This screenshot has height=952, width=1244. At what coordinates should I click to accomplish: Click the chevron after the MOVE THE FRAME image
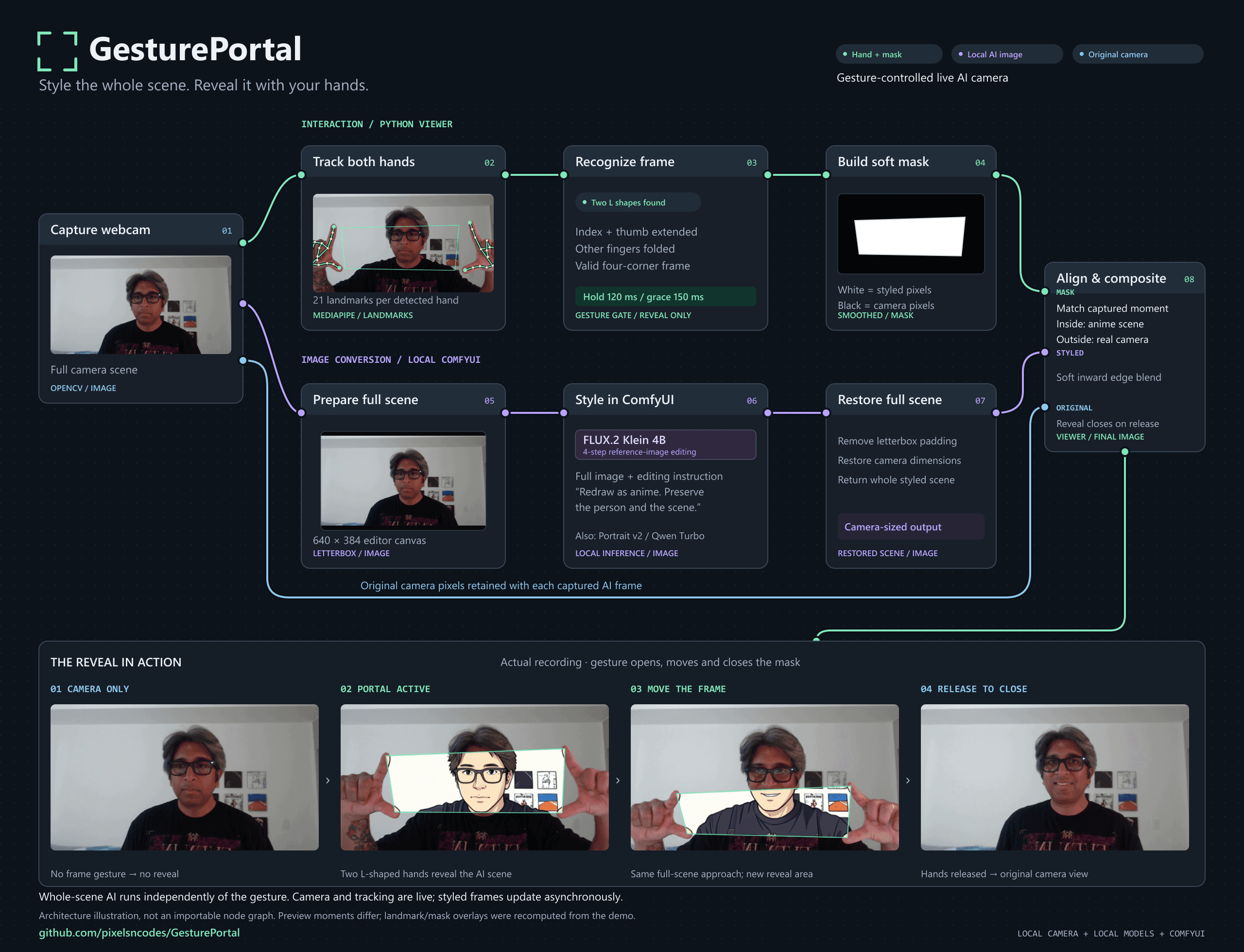tap(908, 780)
